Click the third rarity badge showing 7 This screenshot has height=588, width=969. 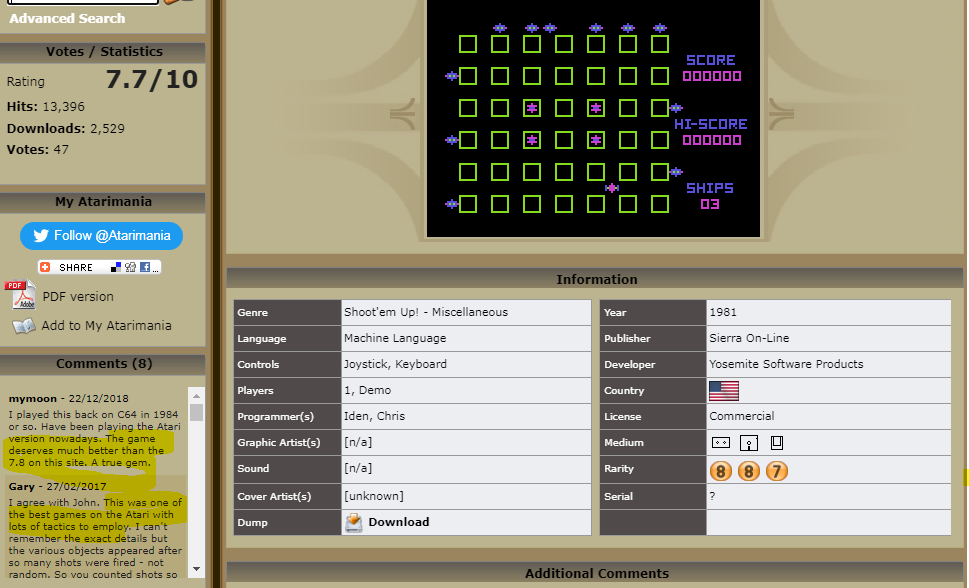pyautogui.click(x=776, y=469)
